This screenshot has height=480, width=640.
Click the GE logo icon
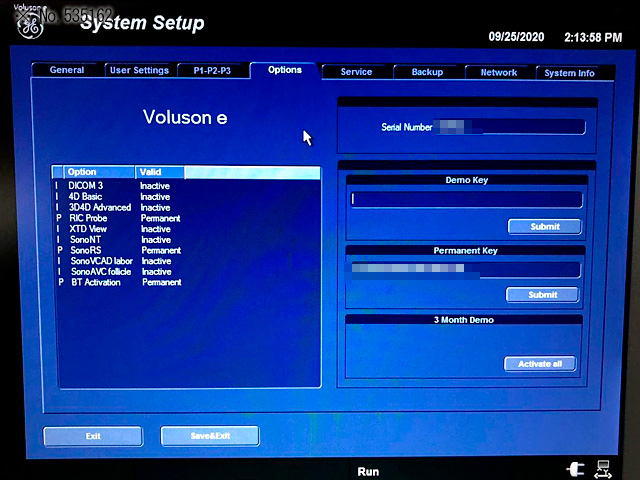[29, 25]
